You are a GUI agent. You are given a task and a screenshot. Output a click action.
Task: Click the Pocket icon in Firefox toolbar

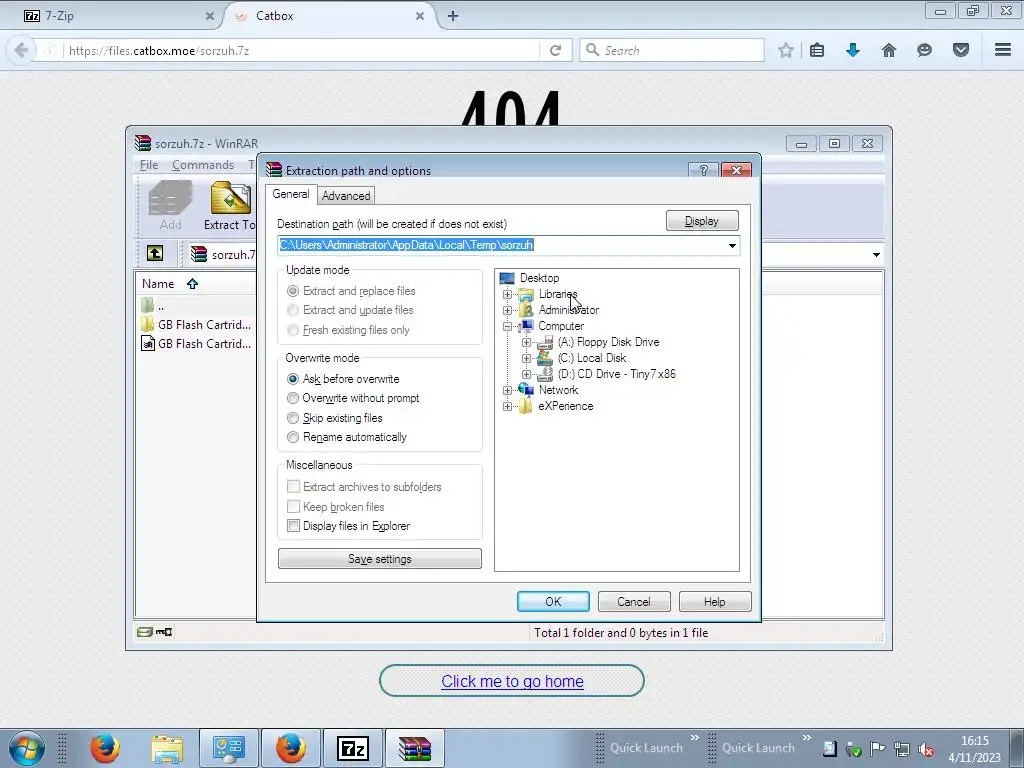coord(961,50)
